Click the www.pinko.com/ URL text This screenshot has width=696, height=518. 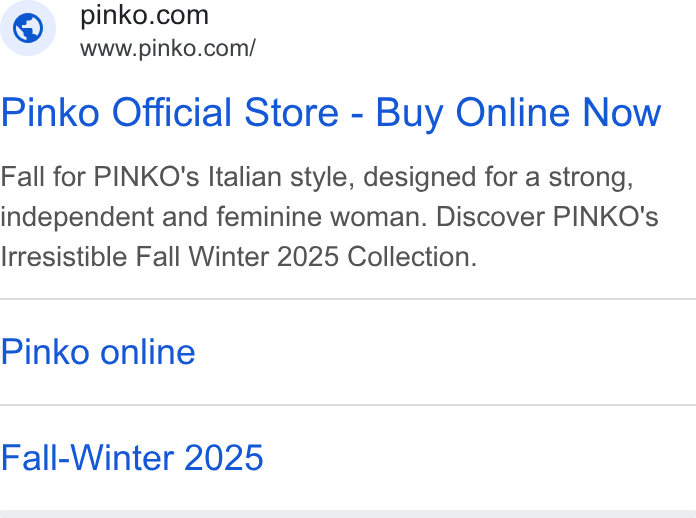coord(168,48)
